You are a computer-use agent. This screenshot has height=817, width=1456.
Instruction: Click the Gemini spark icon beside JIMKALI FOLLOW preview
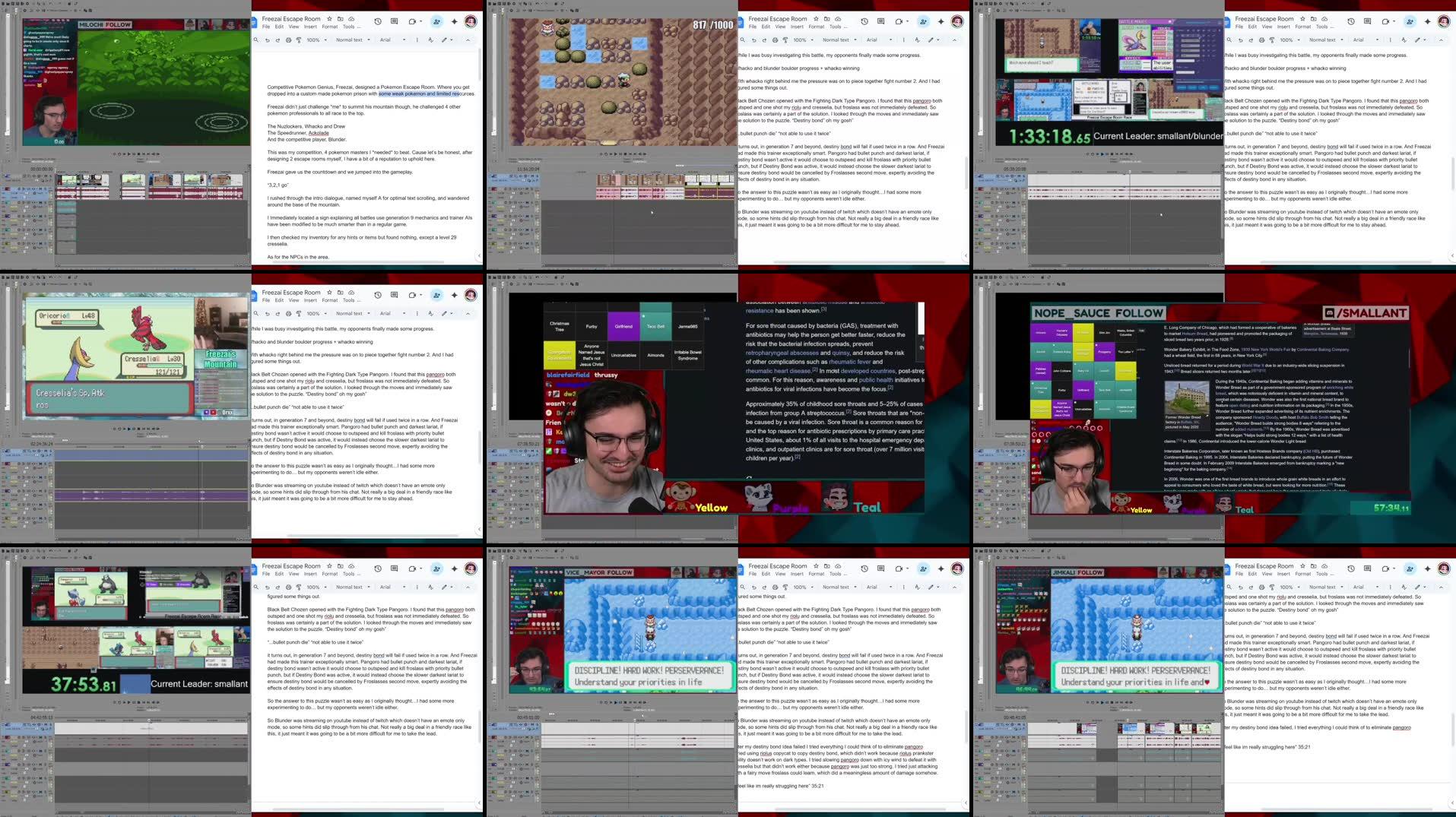click(x=1427, y=568)
